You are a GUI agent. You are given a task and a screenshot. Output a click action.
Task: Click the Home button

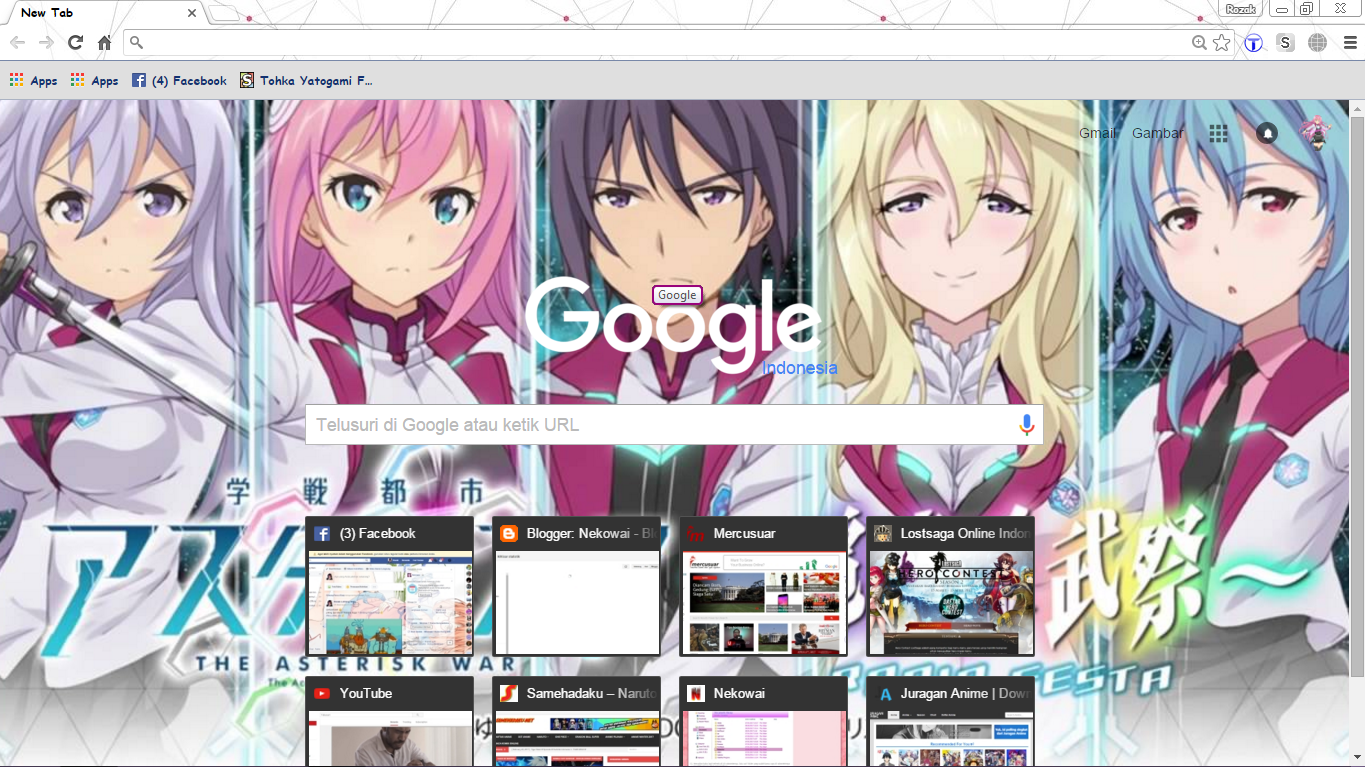104,42
